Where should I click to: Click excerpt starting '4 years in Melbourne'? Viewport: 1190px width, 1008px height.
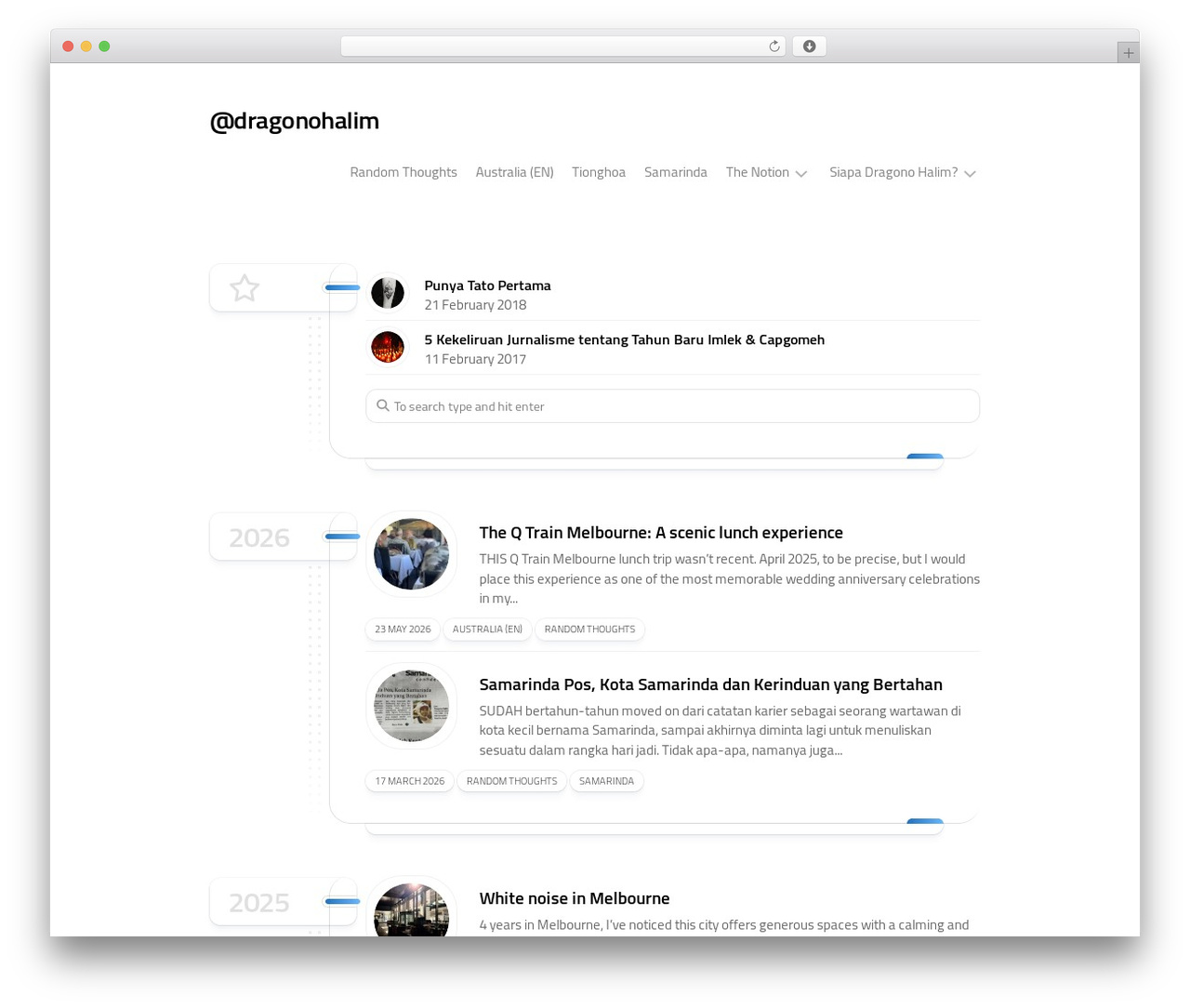point(724,925)
